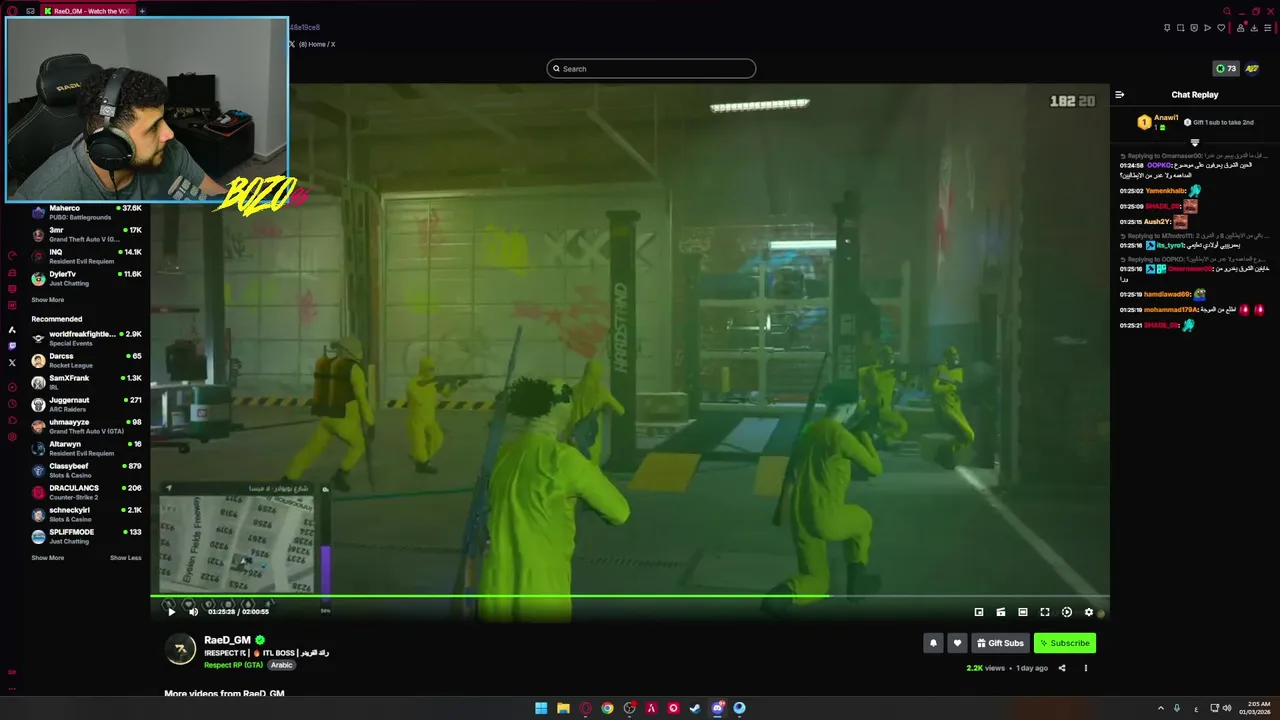The width and height of the screenshot is (1280, 720).
Task: Toggle theater mode
Action: tap(1023, 612)
